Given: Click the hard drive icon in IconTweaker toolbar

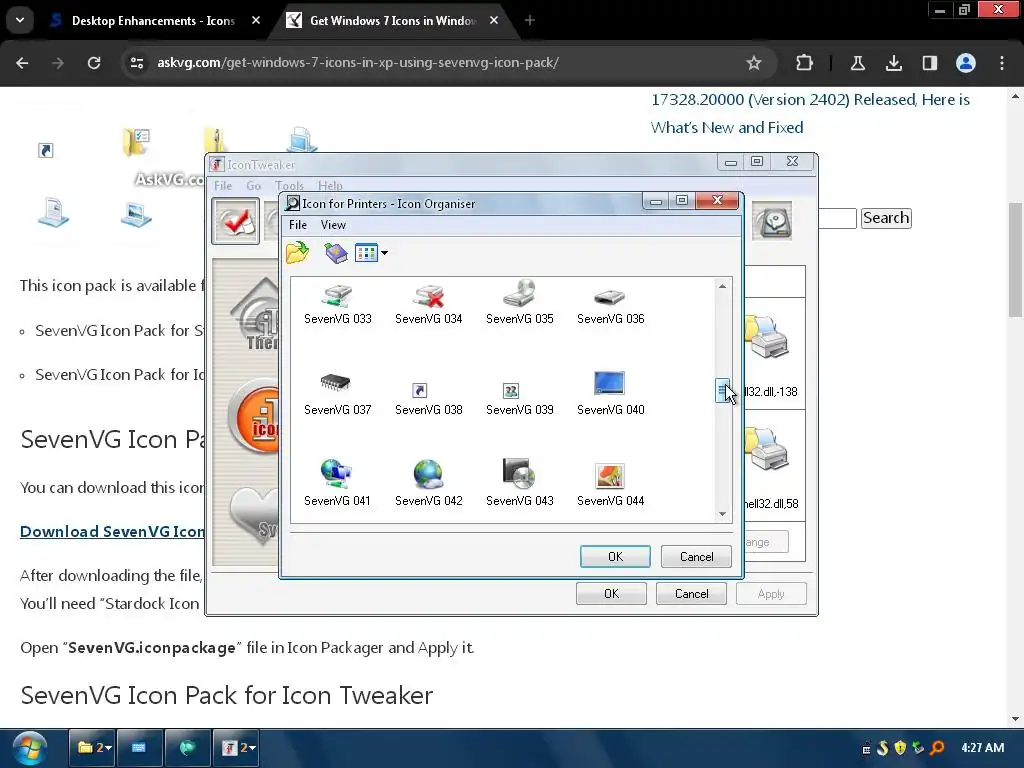Looking at the screenshot, I should (773, 221).
